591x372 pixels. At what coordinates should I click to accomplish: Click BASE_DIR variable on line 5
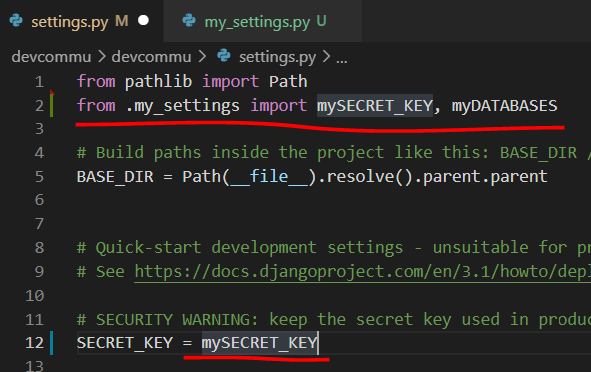click(x=115, y=177)
